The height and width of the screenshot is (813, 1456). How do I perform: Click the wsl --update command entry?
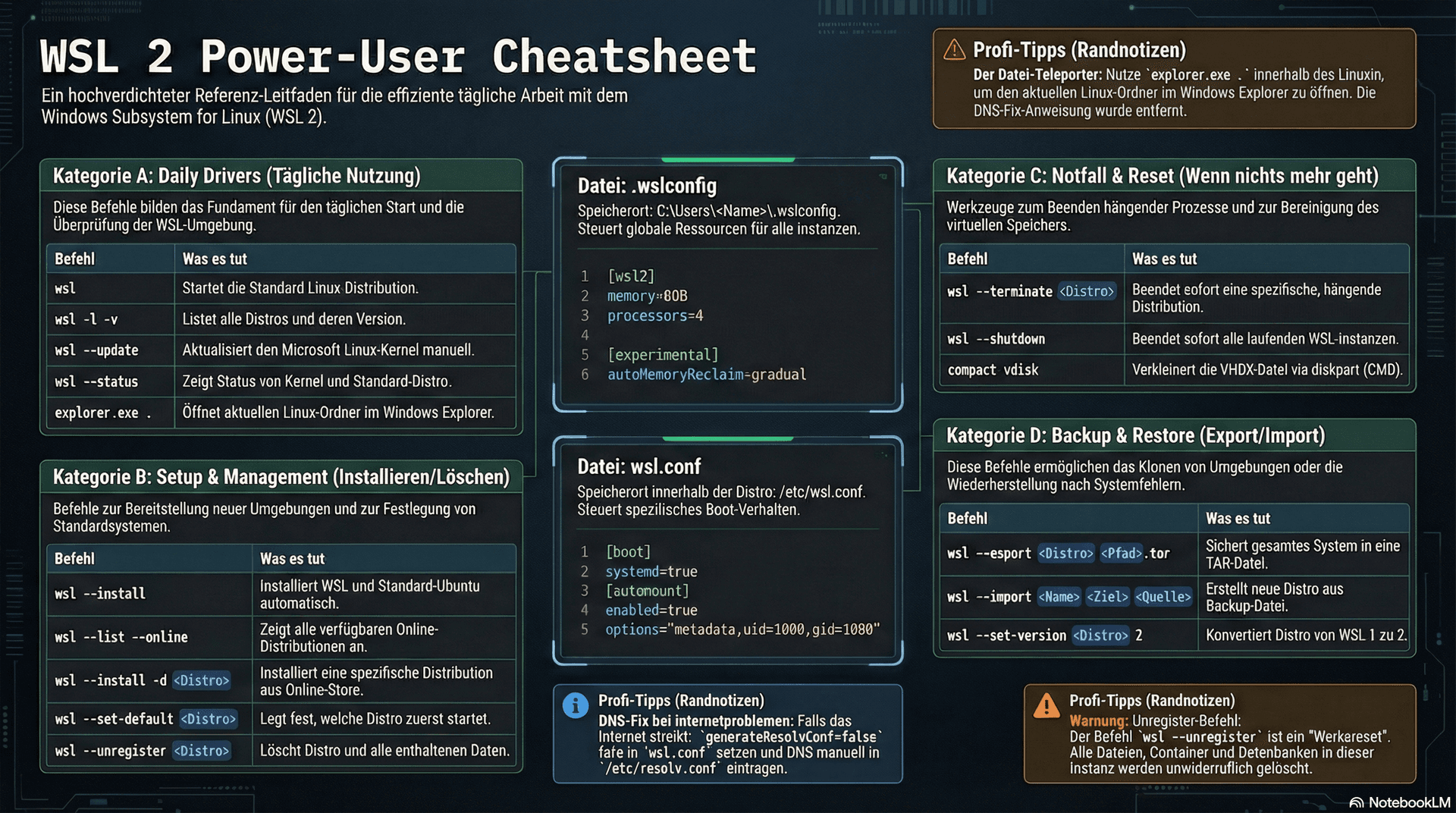click(95, 350)
